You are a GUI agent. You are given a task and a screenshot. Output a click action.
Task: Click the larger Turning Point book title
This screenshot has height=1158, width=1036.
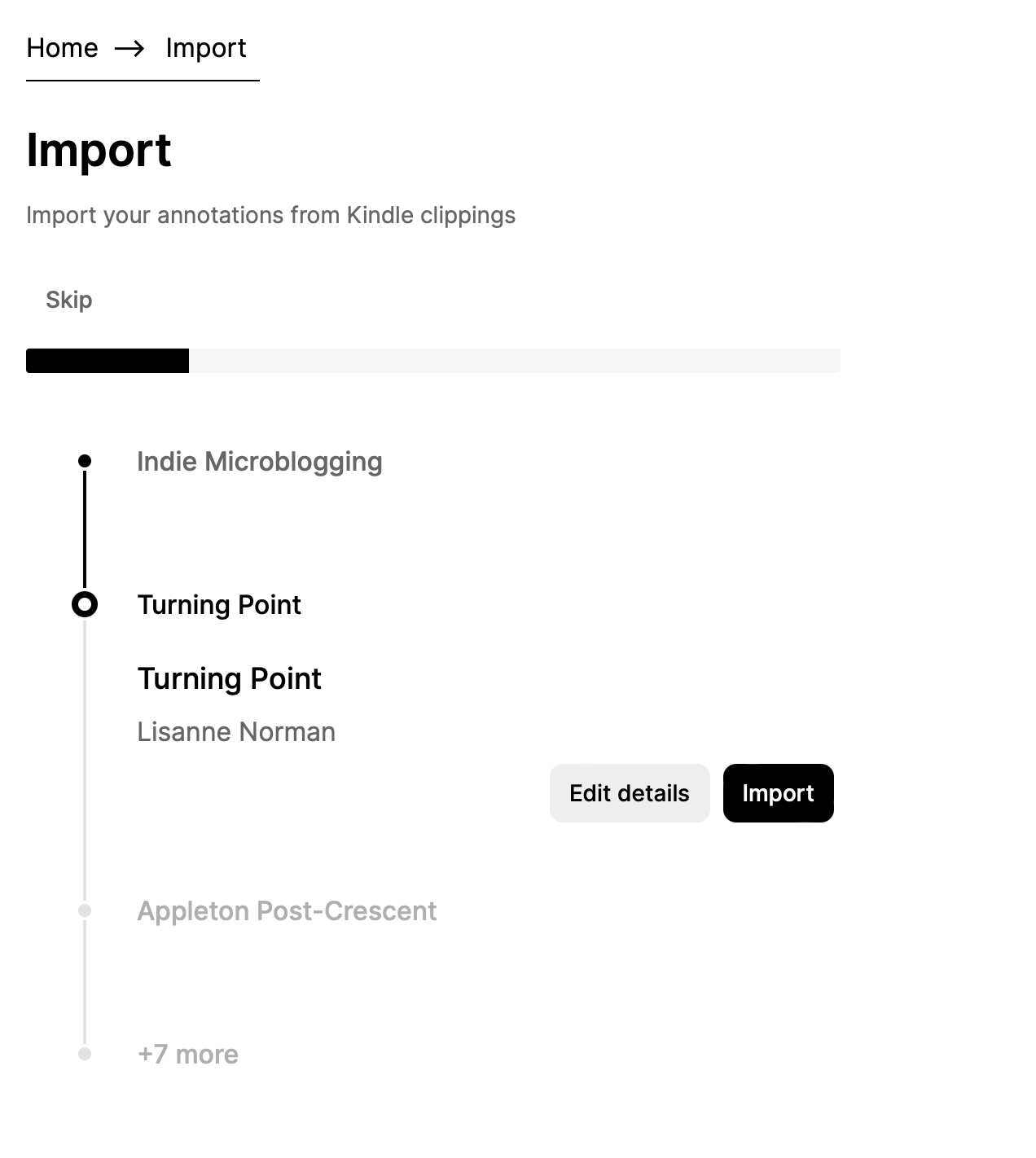[229, 678]
